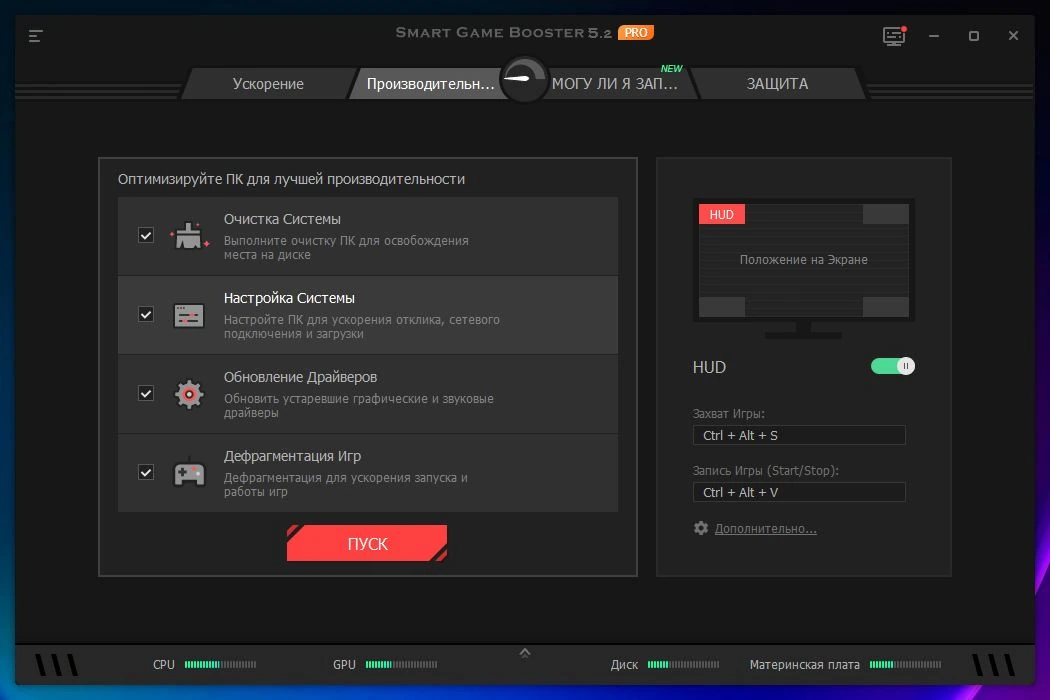Select bottom-right HUD screen position

click(x=885, y=307)
